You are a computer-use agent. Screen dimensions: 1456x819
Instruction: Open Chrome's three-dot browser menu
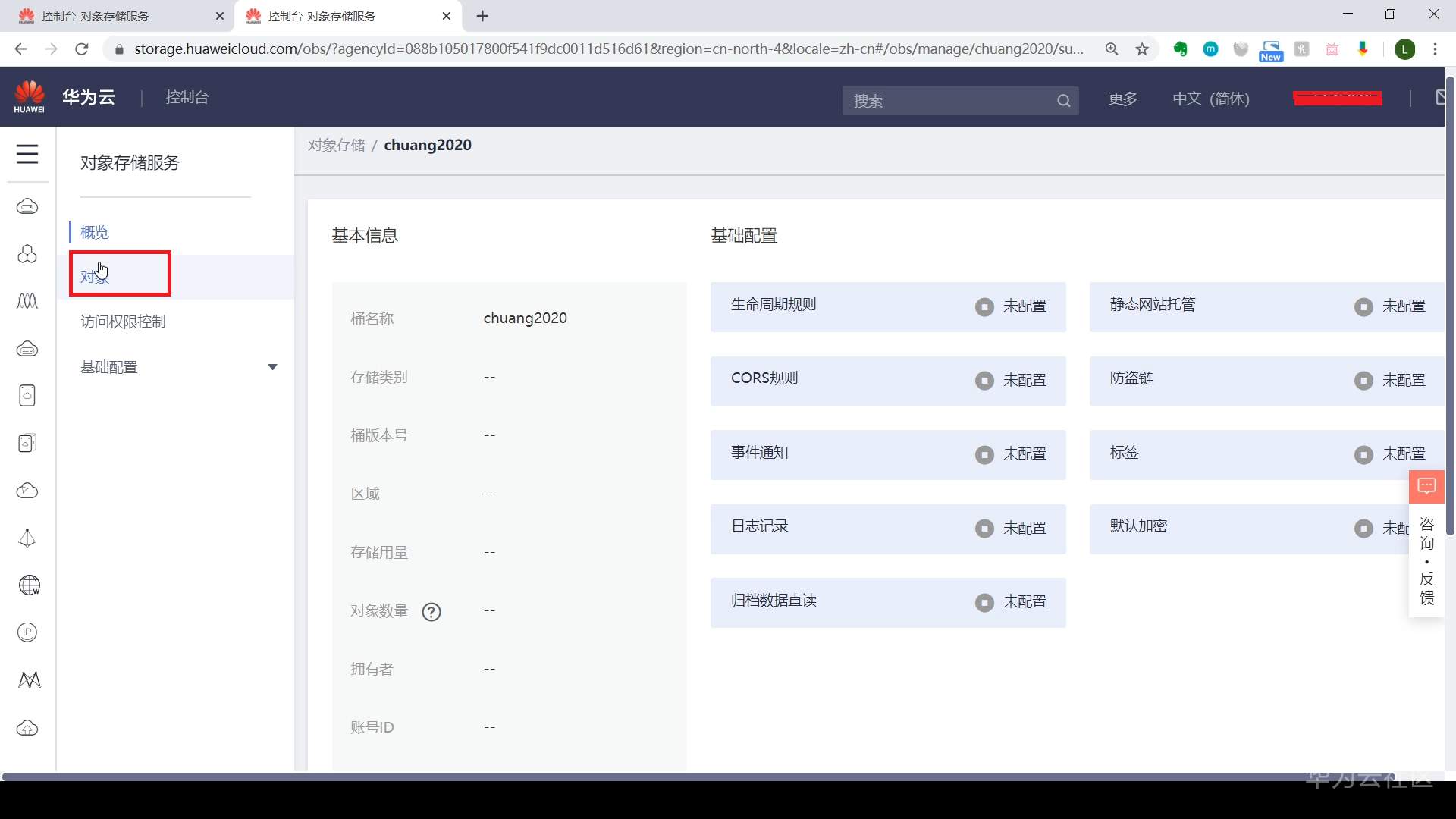[1436, 49]
